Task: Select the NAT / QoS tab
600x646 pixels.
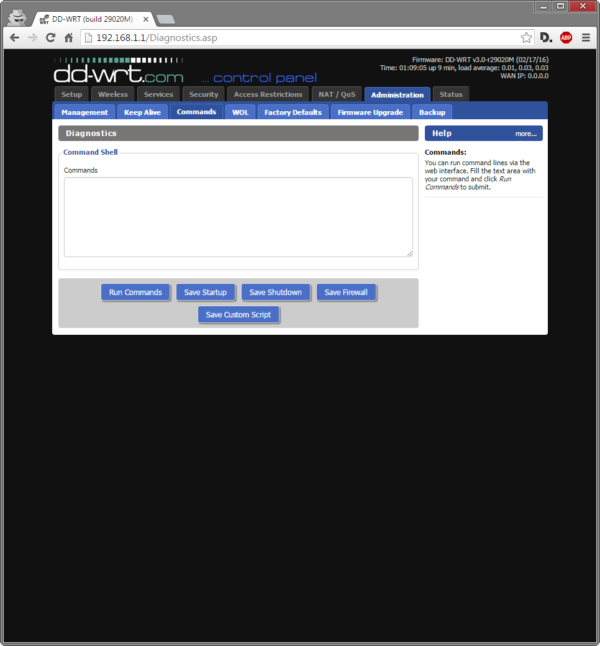Action: click(336, 95)
